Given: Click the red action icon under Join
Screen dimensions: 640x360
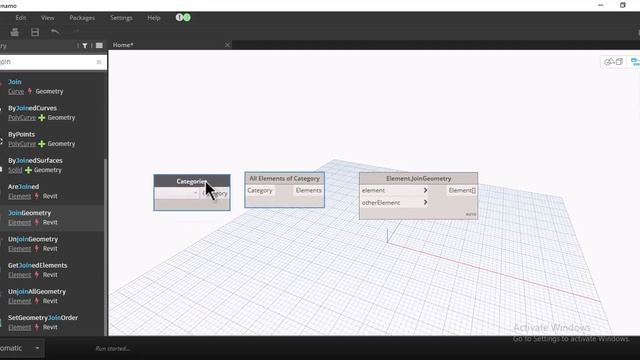Looking at the screenshot, I should [30, 91].
